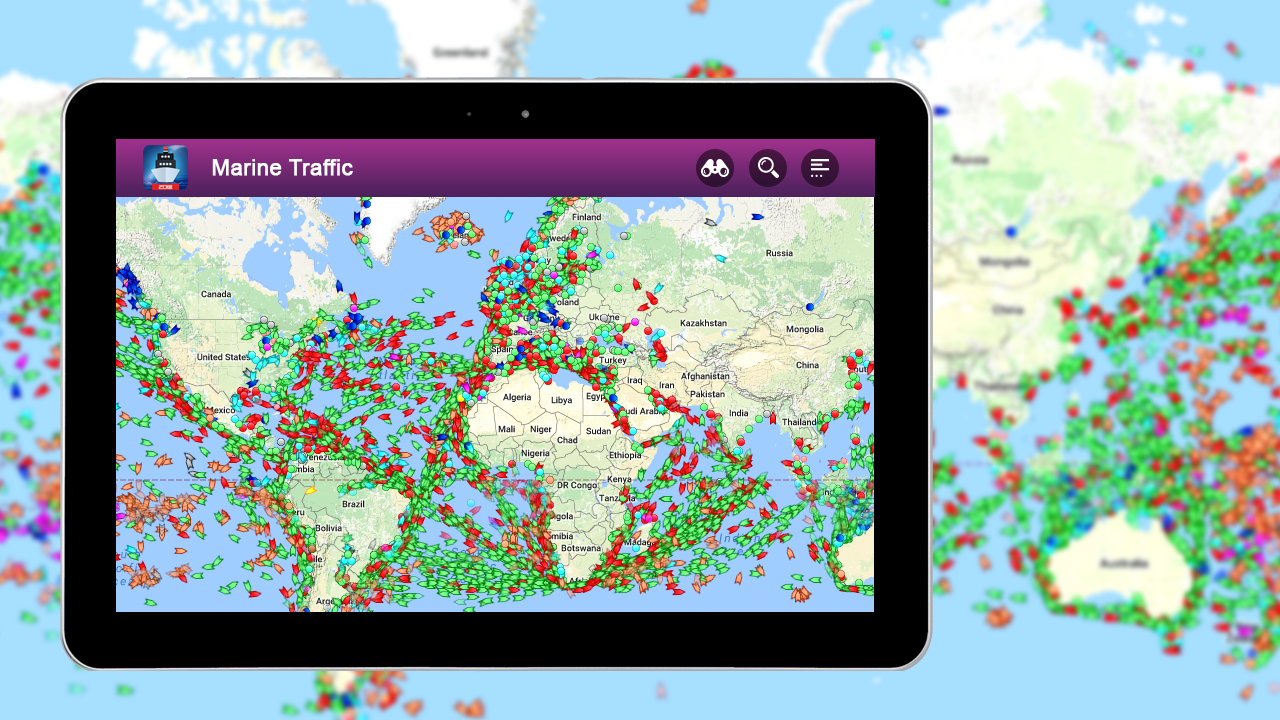
Task: Tap the Marine Traffic ship app logo
Action: click(x=165, y=168)
